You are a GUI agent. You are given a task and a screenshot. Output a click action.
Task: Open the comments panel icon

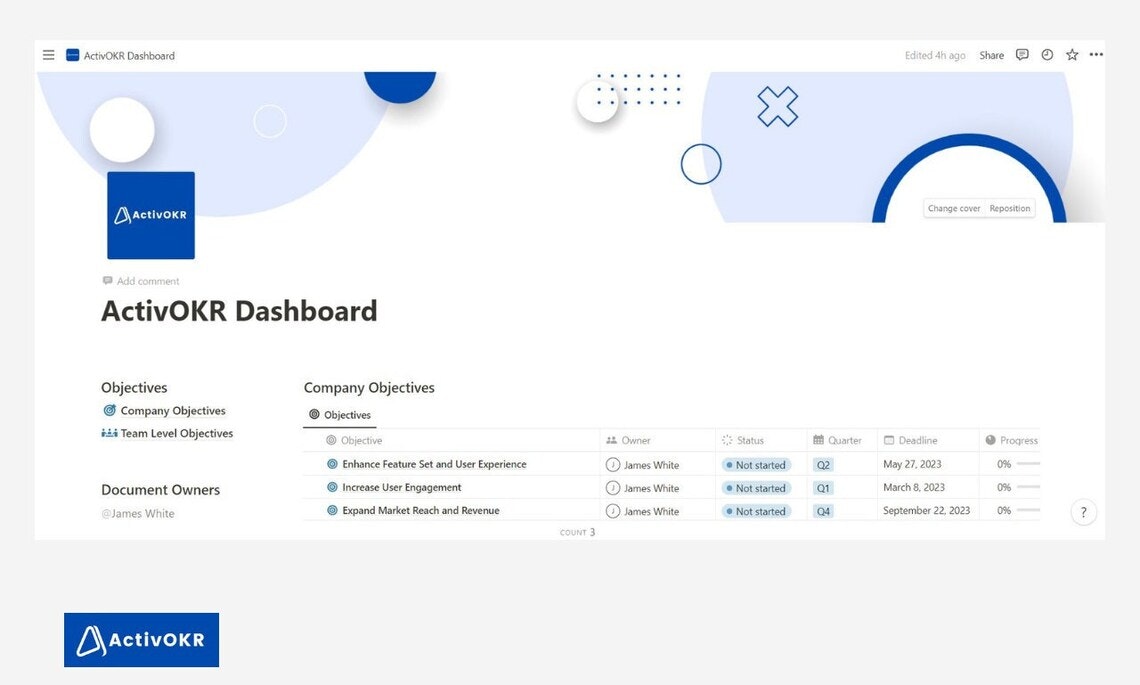pyautogui.click(x=1022, y=55)
